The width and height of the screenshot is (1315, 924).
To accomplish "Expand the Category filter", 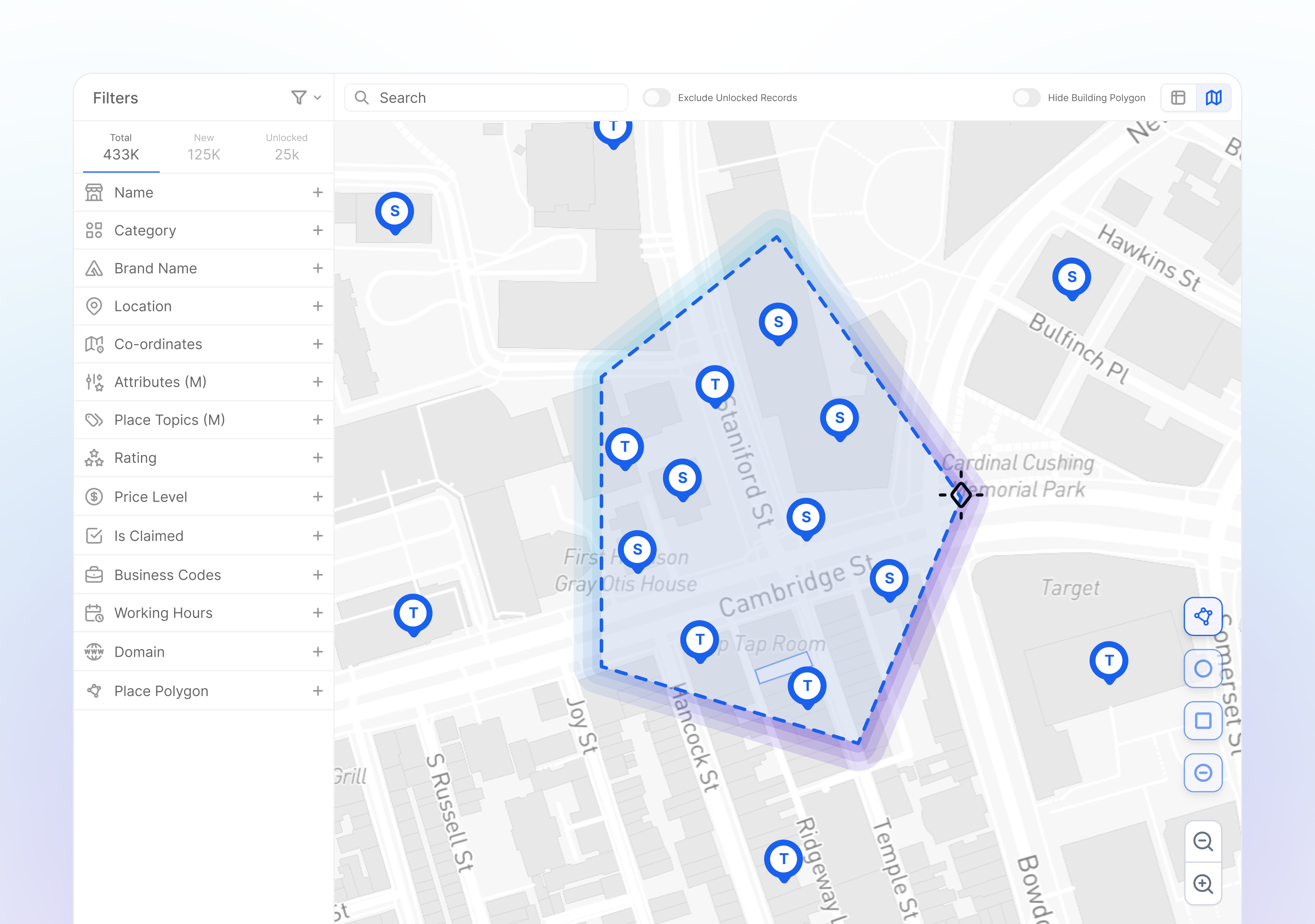I will click(318, 230).
